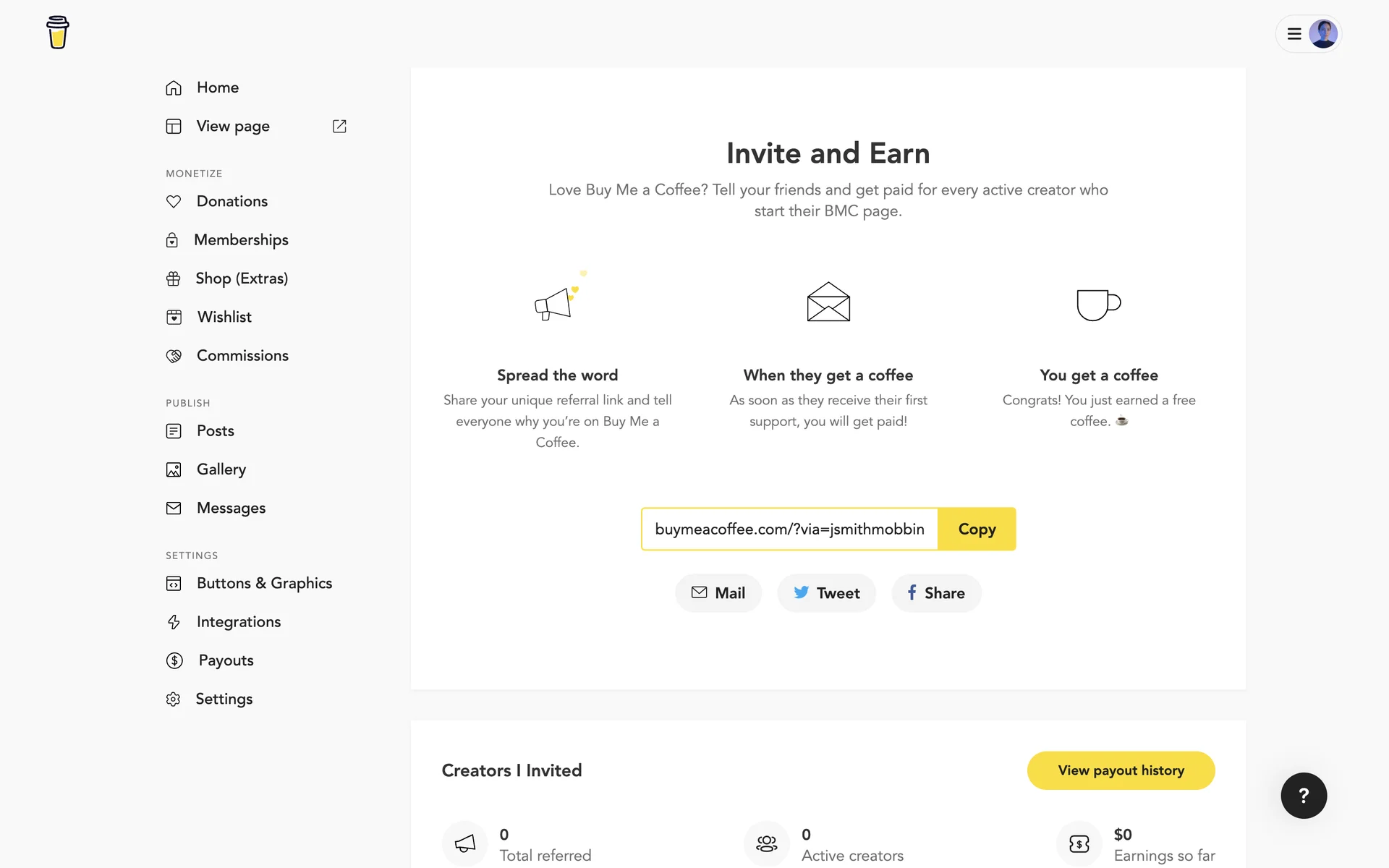Go to Home in the sidebar
This screenshot has height=868, width=1389.
pos(217,88)
